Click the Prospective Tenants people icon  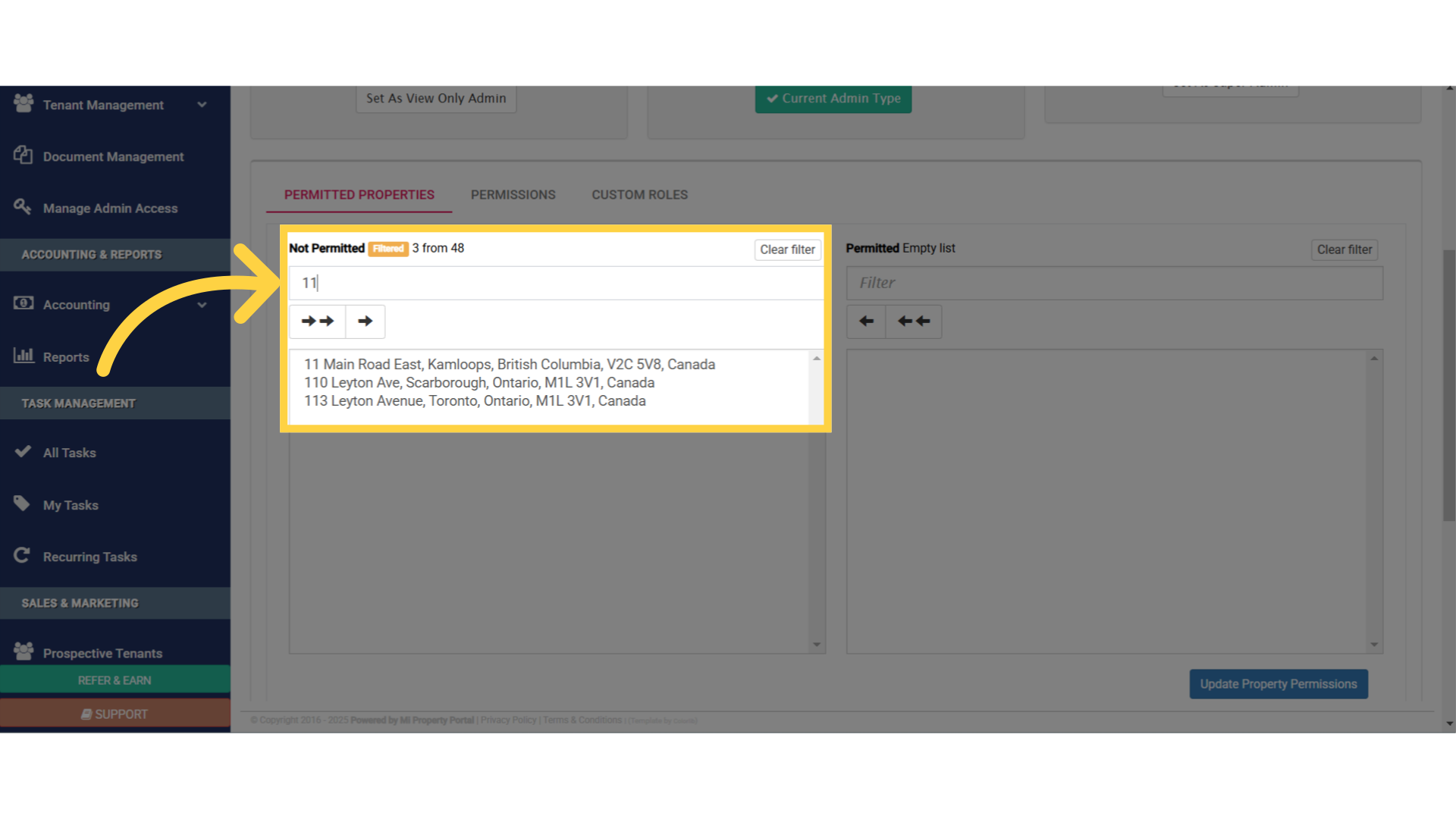(x=24, y=651)
